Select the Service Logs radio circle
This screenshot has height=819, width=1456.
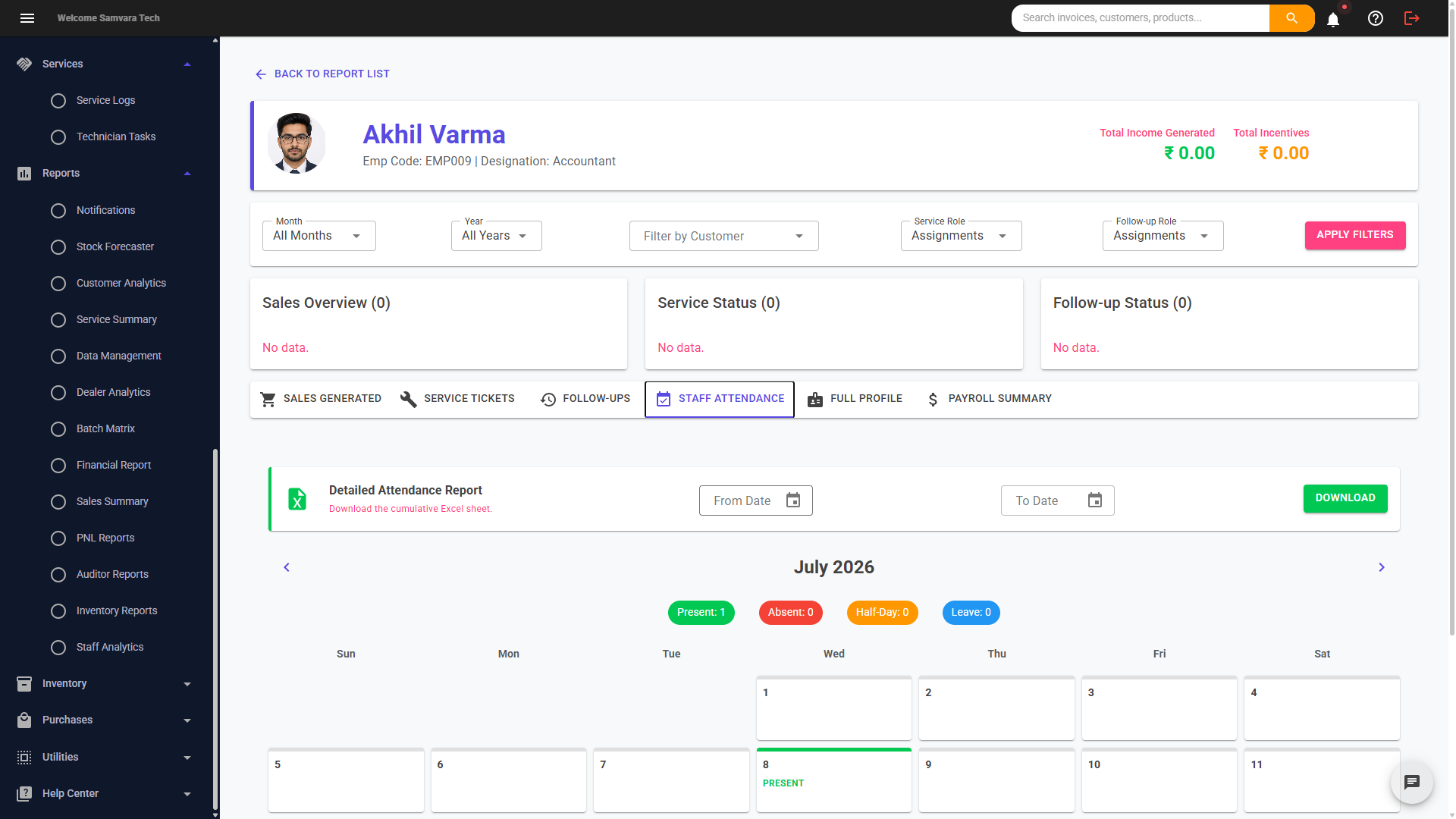[58, 101]
